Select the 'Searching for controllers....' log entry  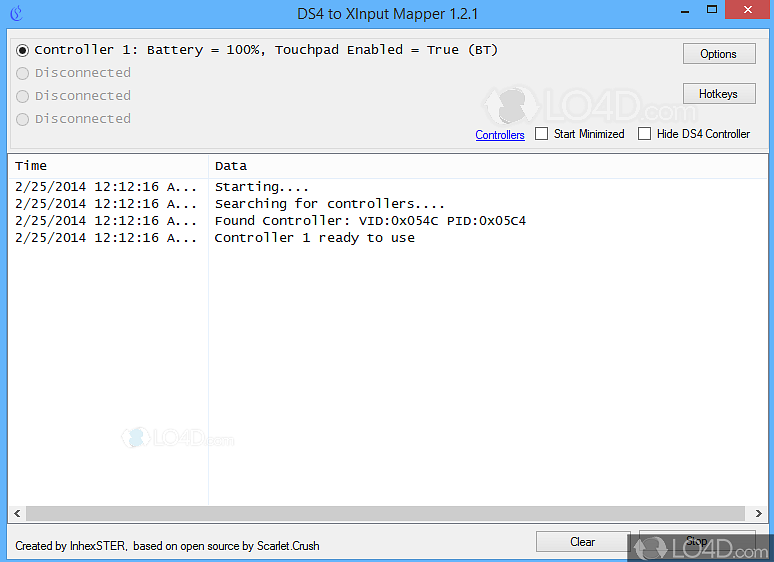click(x=387, y=204)
